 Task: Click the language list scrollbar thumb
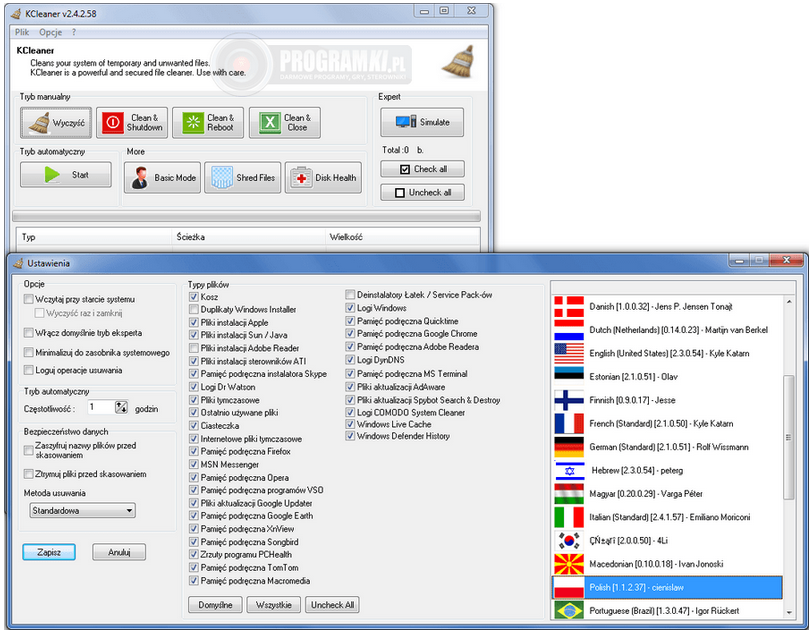(x=789, y=437)
